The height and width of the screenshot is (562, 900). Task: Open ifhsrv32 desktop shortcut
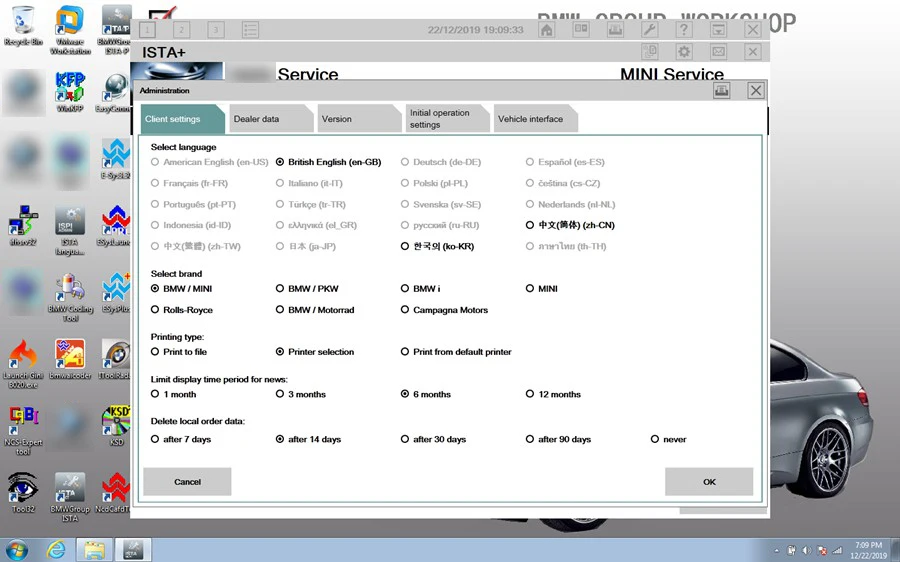click(x=24, y=226)
